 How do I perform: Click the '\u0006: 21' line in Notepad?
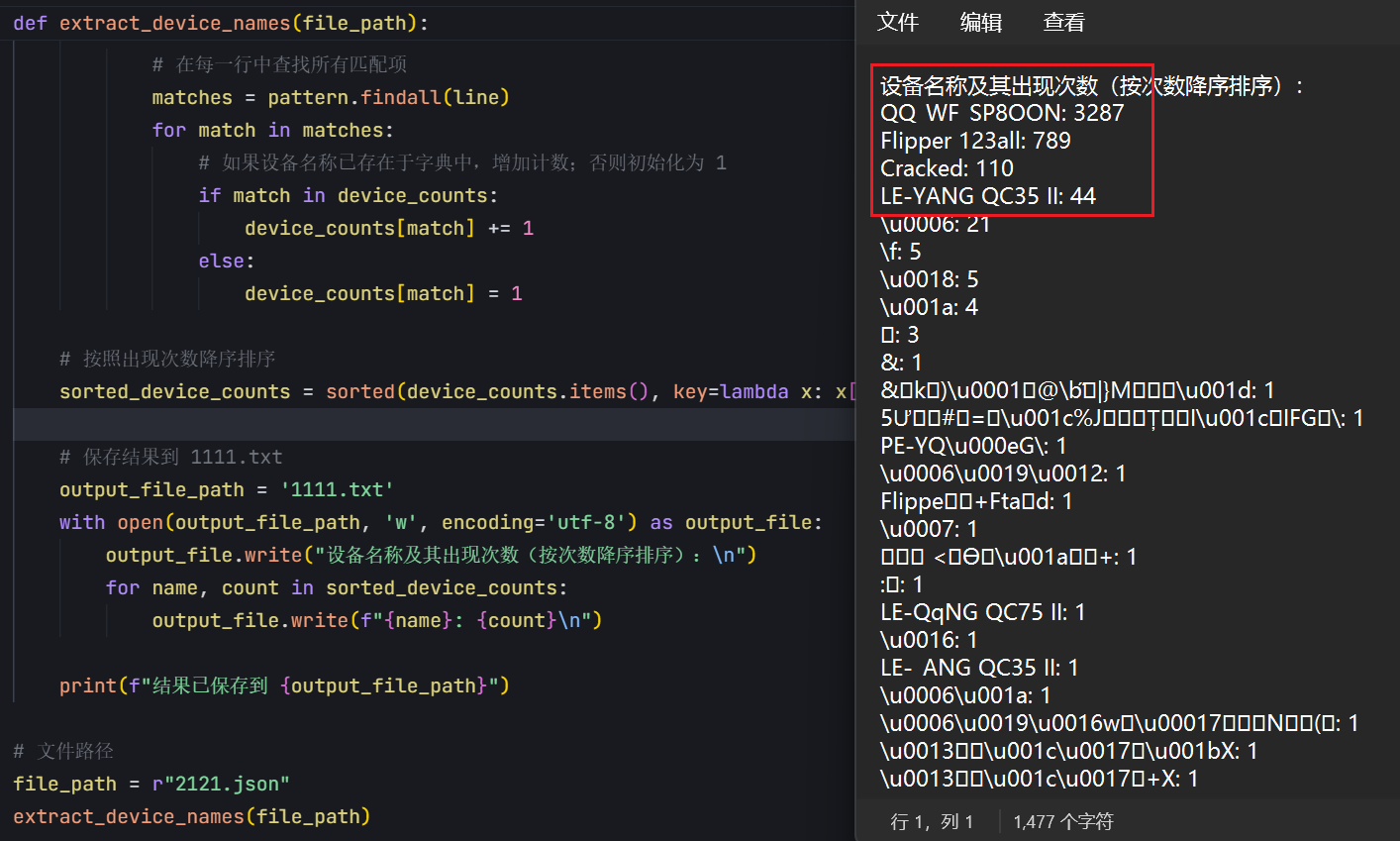[935, 224]
